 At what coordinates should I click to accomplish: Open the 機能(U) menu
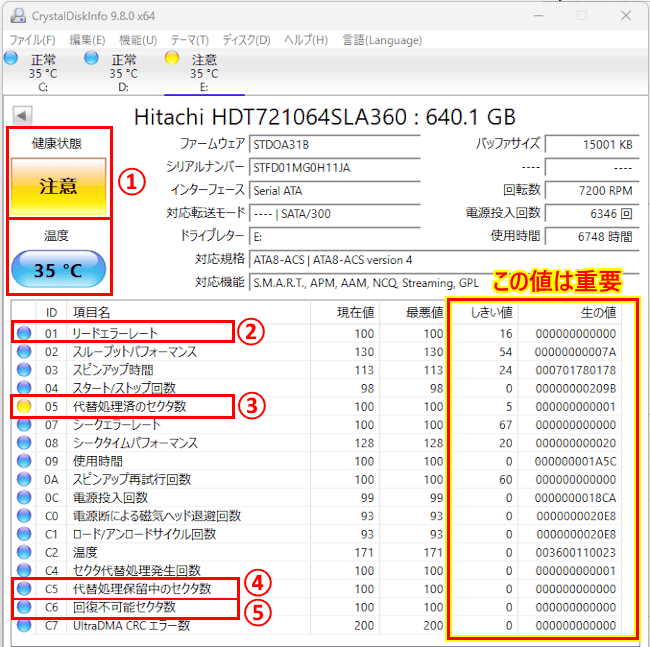[x=138, y=40]
